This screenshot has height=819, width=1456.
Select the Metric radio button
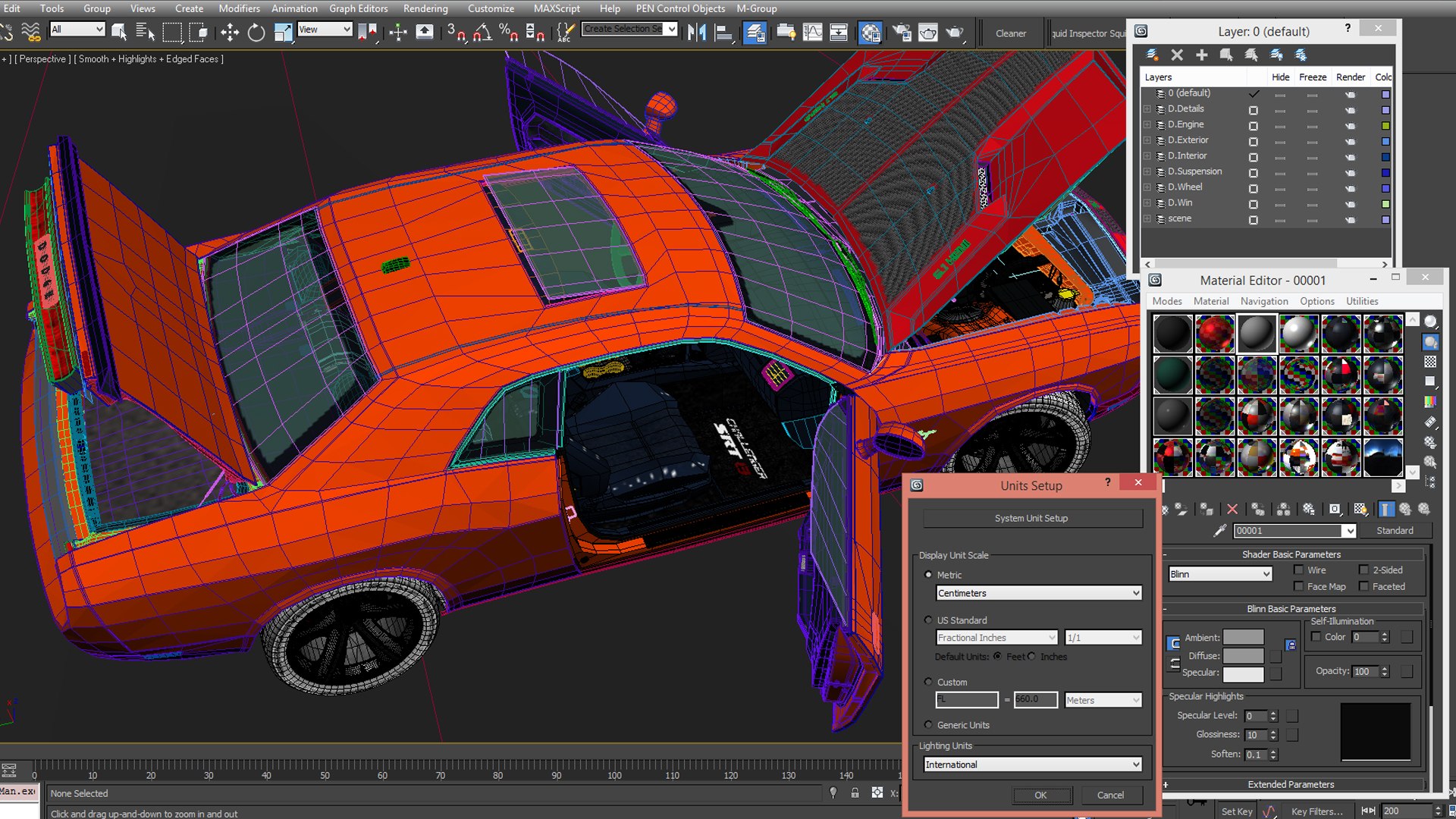tap(928, 575)
